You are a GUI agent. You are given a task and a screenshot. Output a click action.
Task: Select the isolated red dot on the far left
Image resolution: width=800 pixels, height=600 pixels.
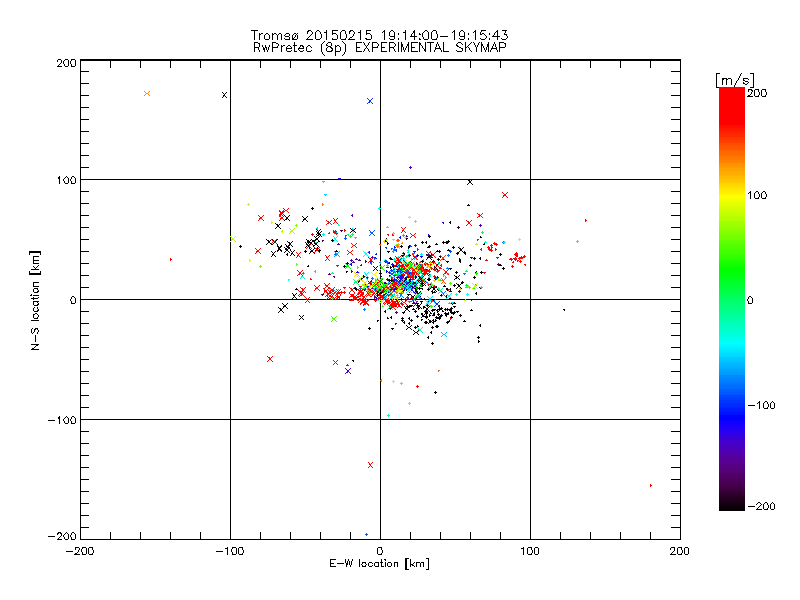pyautogui.click(x=170, y=260)
